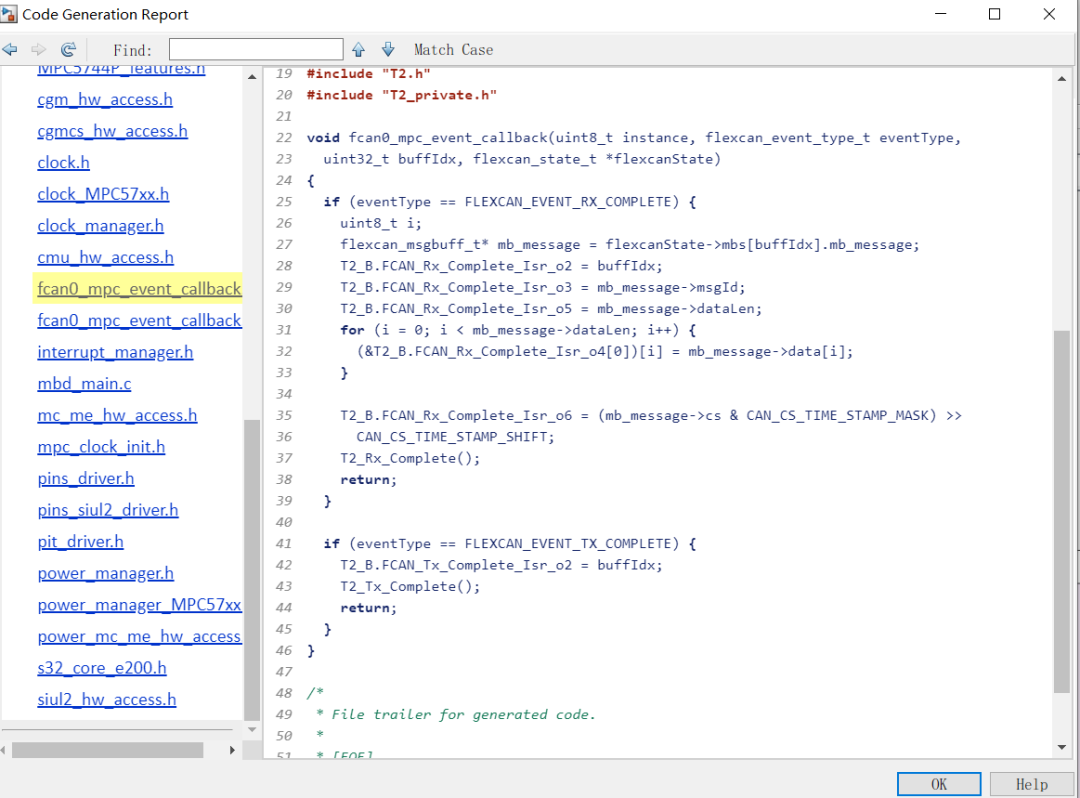Click the Find text input field
1080x798 pixels.
point(256,49)
